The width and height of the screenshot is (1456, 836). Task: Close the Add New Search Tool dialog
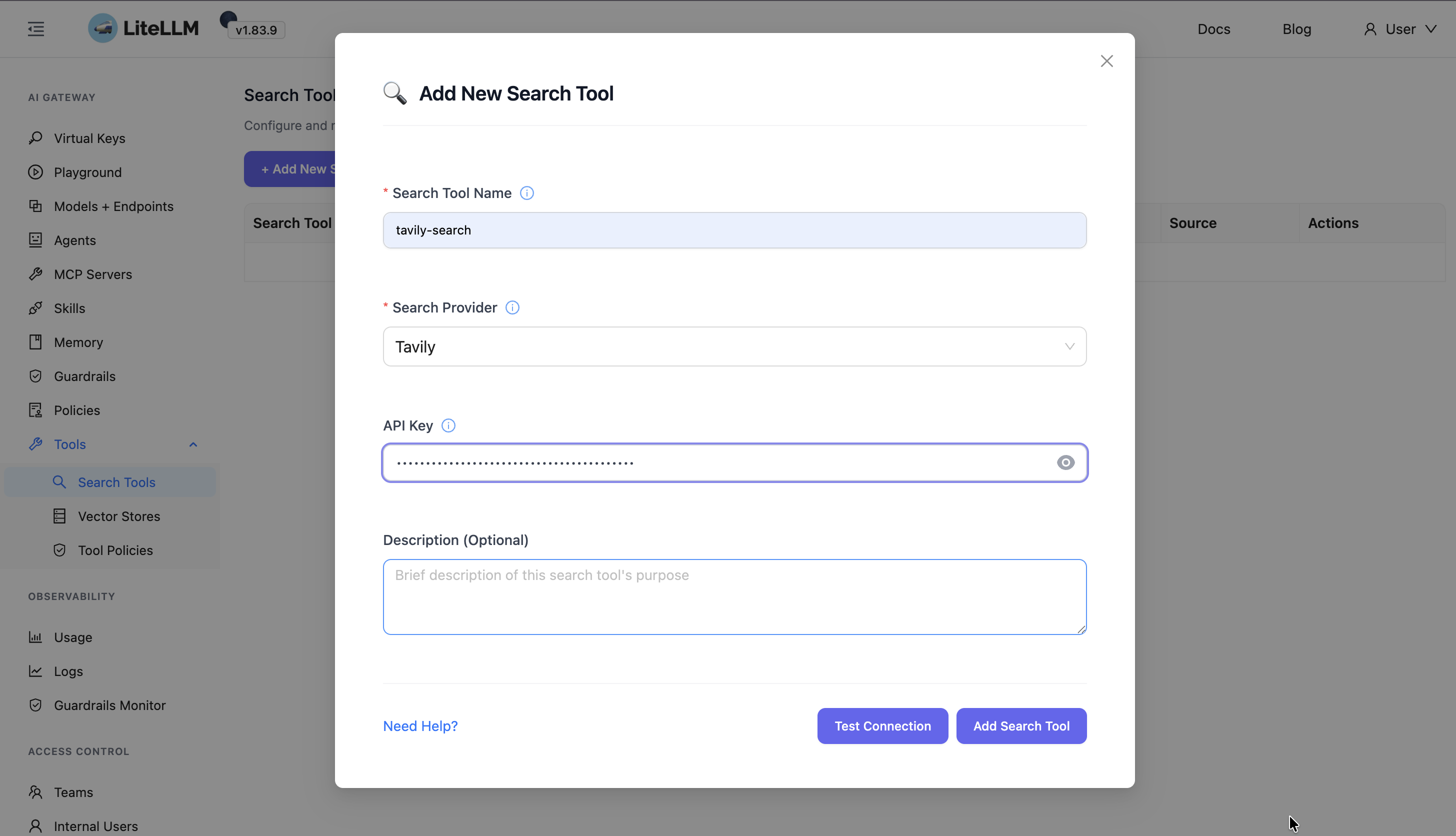tap(1106, 61)
